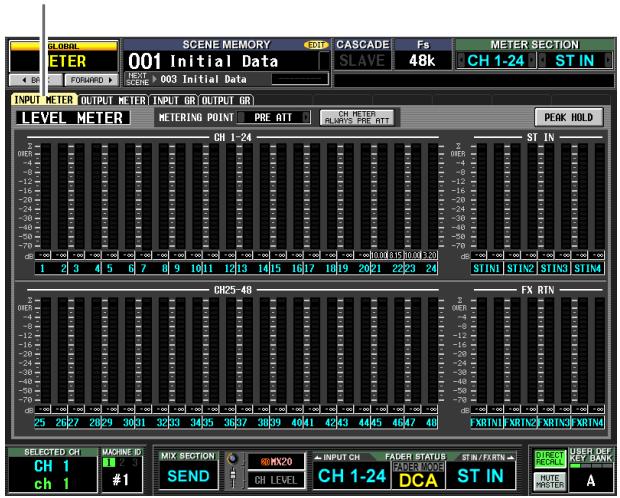Select channel pair 41 42 label
Image resolution: width=620 pixels, height=498 pixels.
click(321, 422)
